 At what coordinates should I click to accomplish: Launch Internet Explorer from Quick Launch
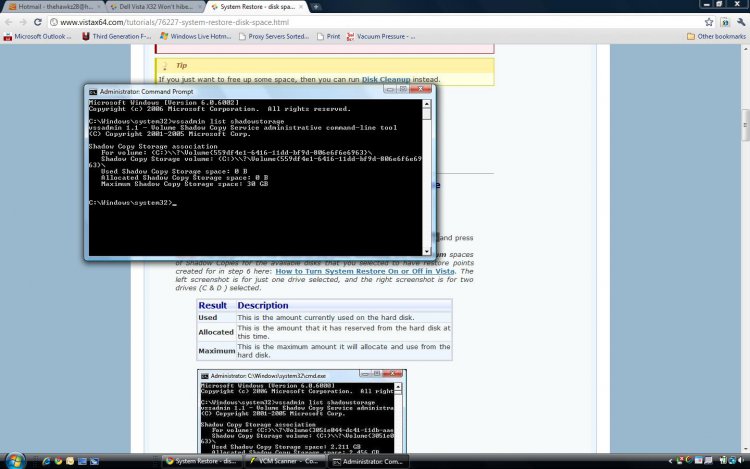pyautogui.click(x=46, y=461)
